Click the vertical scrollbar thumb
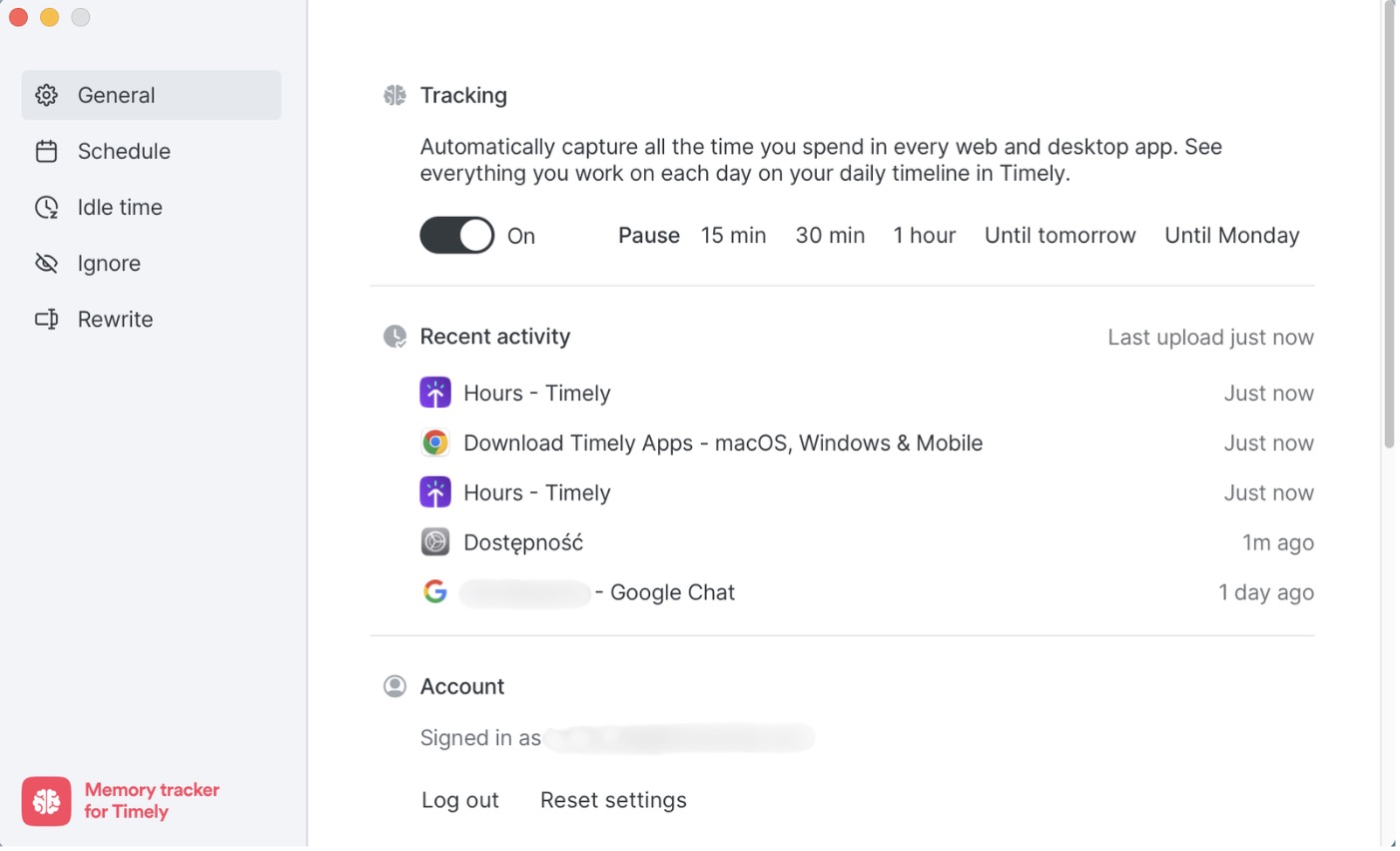1400x851 pixels. click(1389, 225)
